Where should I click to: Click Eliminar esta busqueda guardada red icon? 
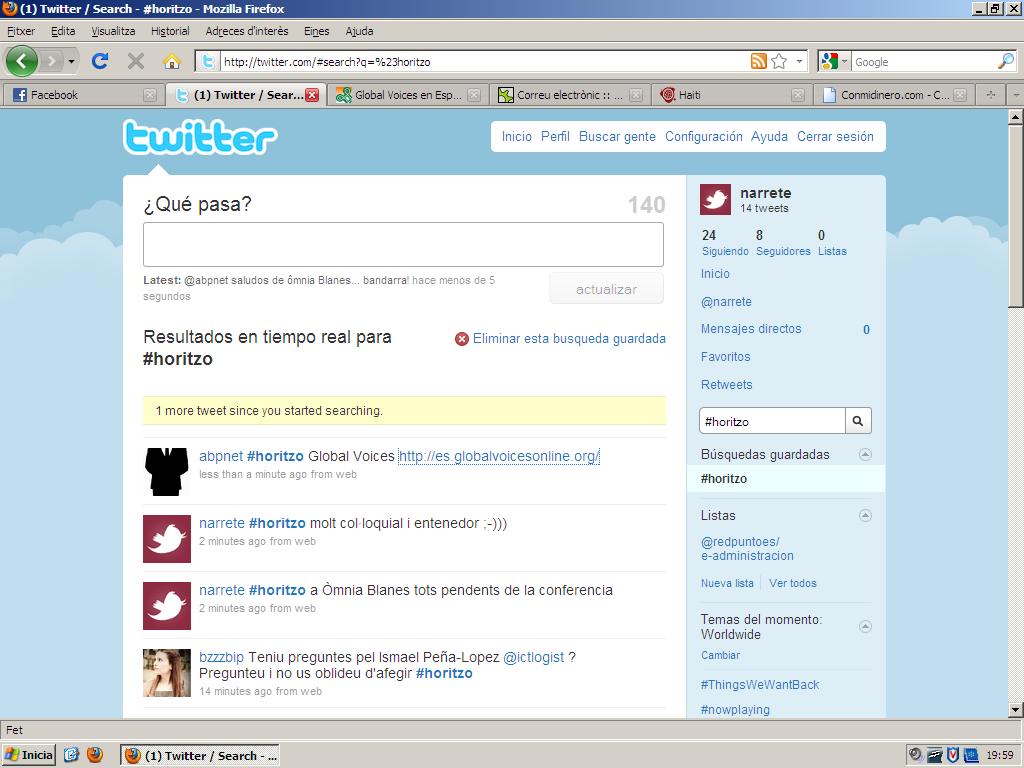click(462, 339)
